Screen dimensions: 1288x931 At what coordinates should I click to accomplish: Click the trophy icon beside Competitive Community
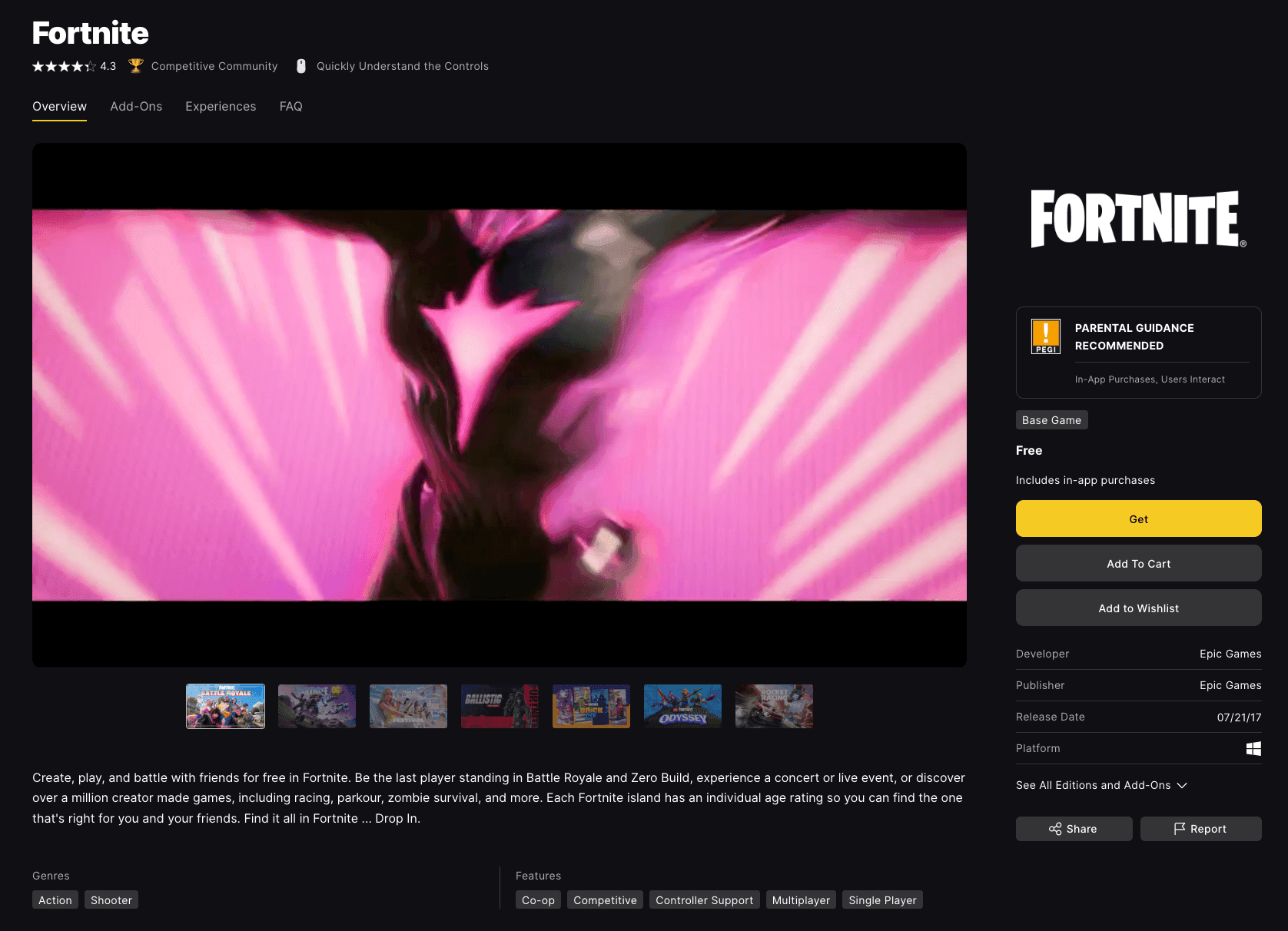click(136, 66)
